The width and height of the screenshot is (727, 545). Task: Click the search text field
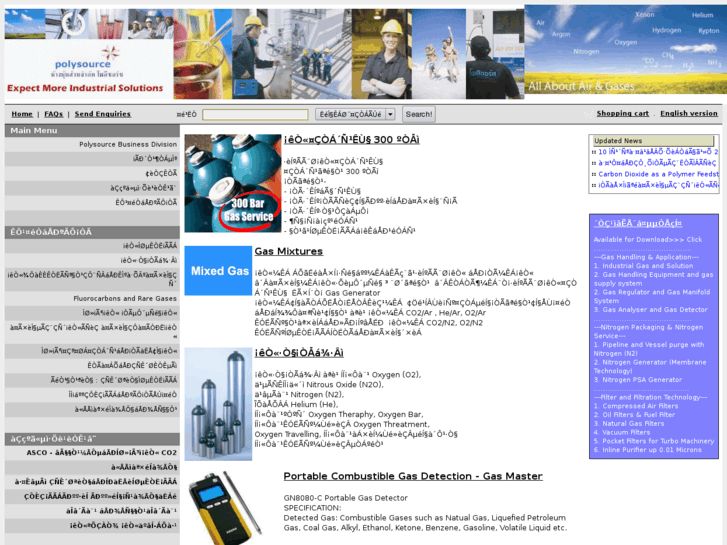(255, 115)
